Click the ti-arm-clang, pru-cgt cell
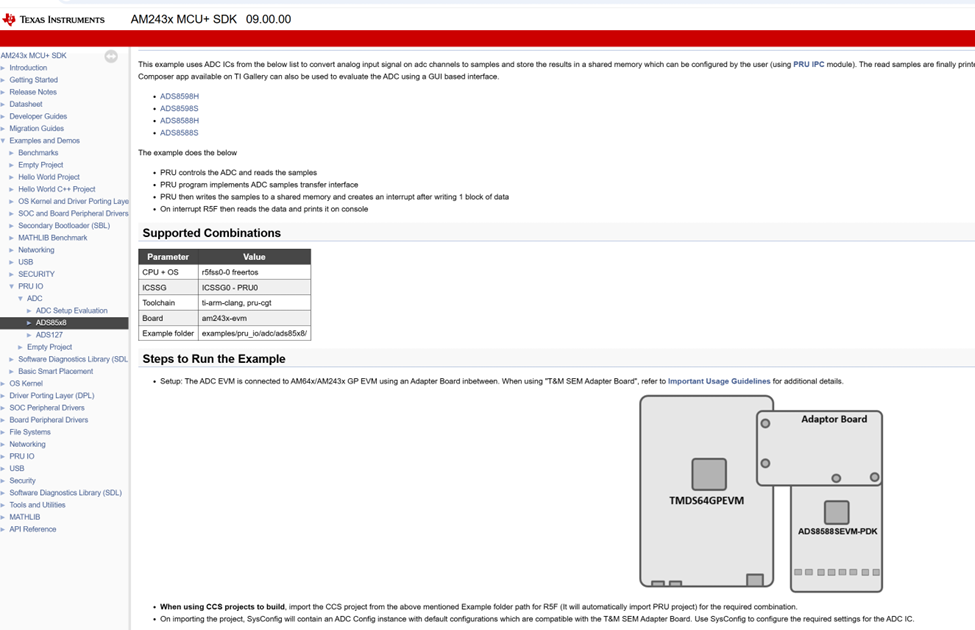 pyautogui.click(x=254, y=303)
